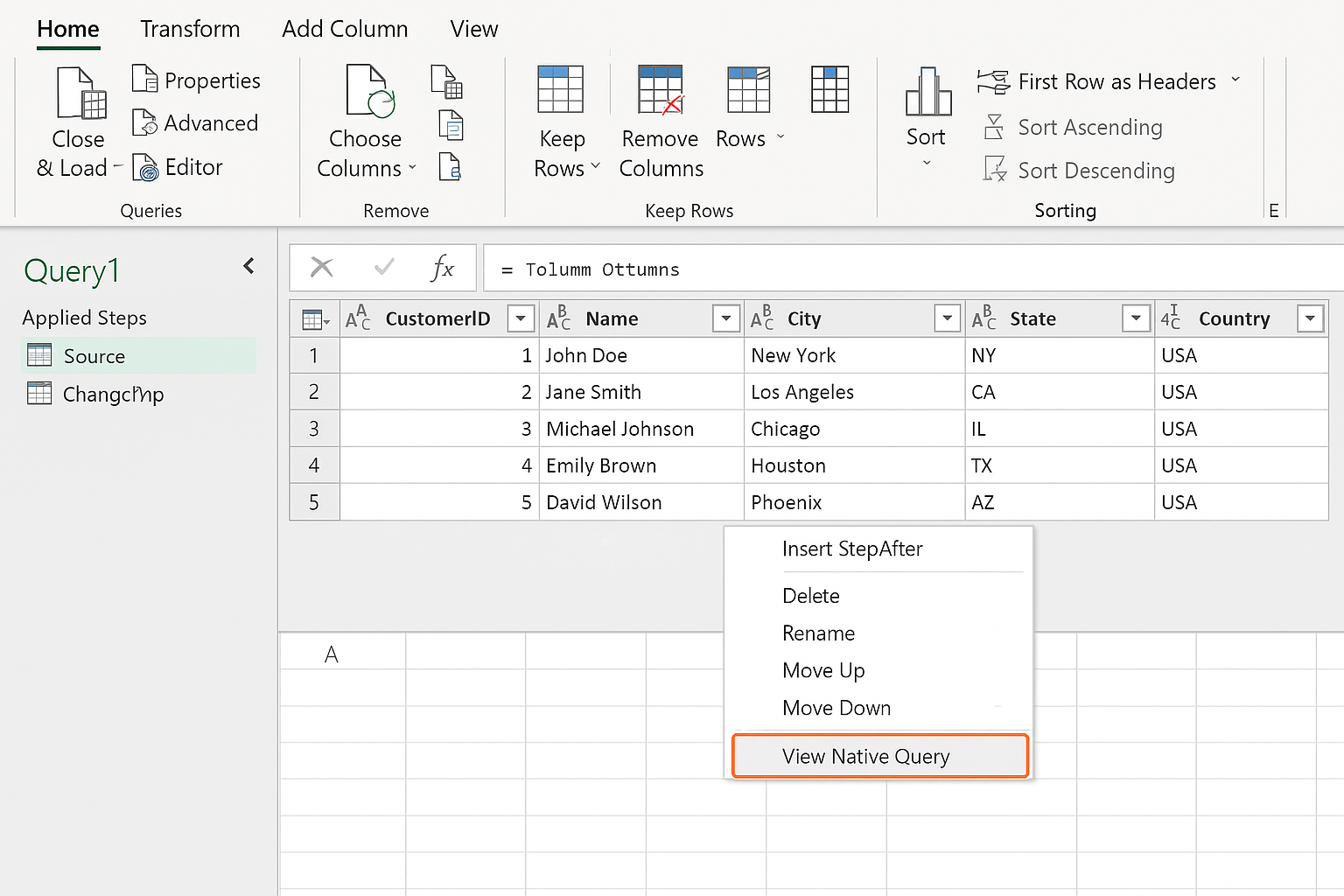
Task: Click the Close & Load icon
Action: 81,93
